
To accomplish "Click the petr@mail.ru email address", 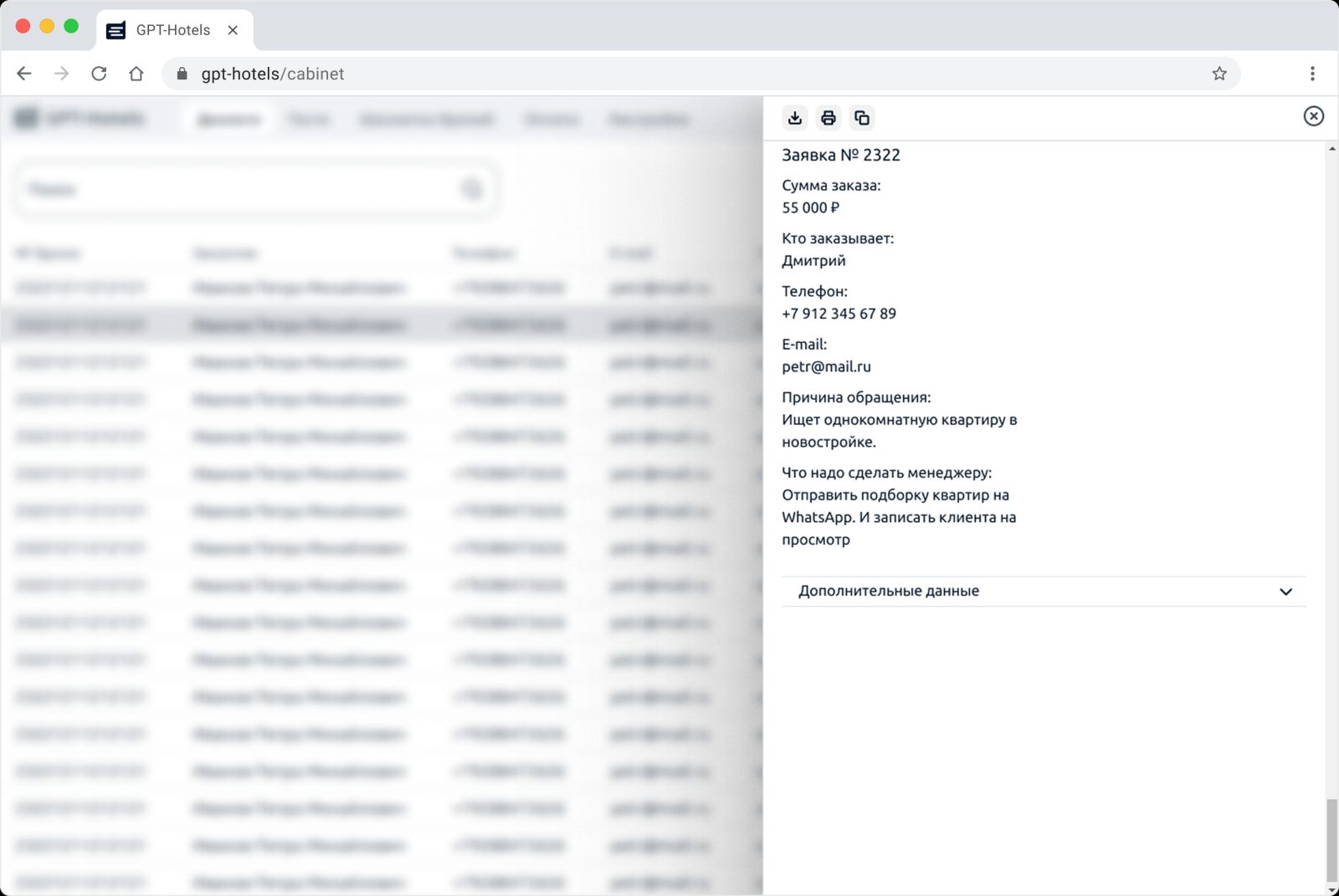I will coord(826,366).
